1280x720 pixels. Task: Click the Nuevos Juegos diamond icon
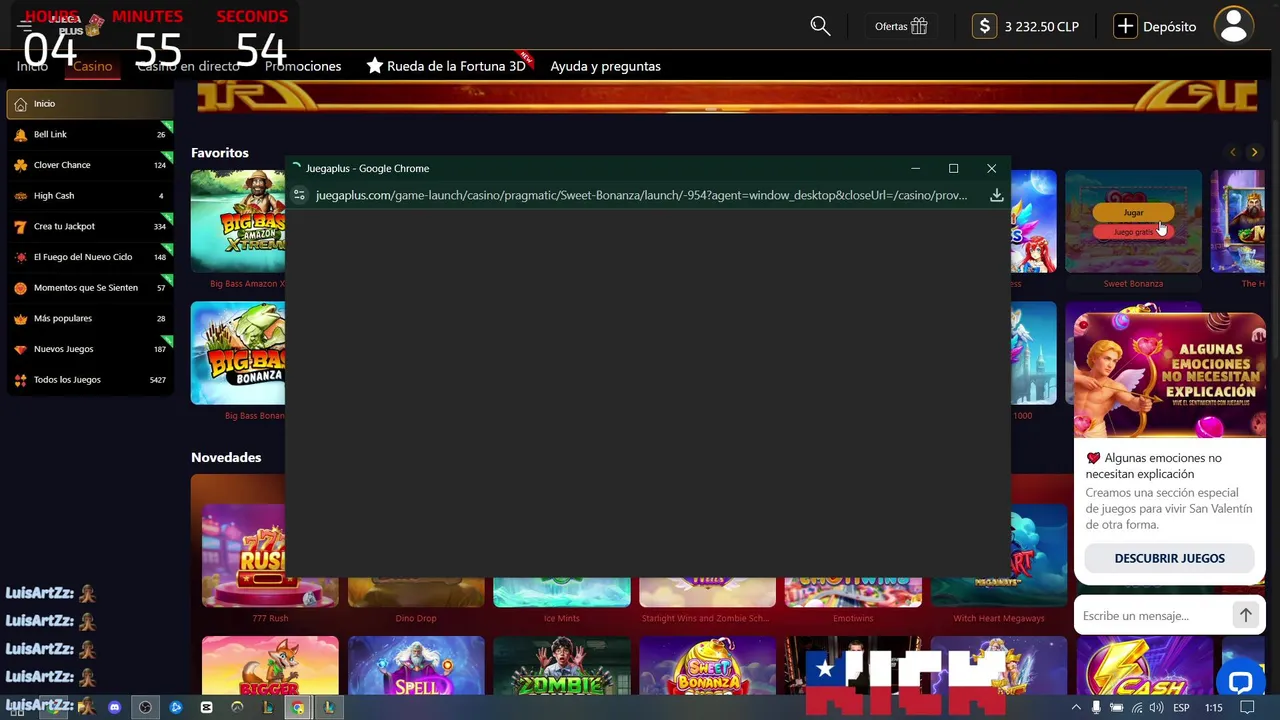coord(20,349)
